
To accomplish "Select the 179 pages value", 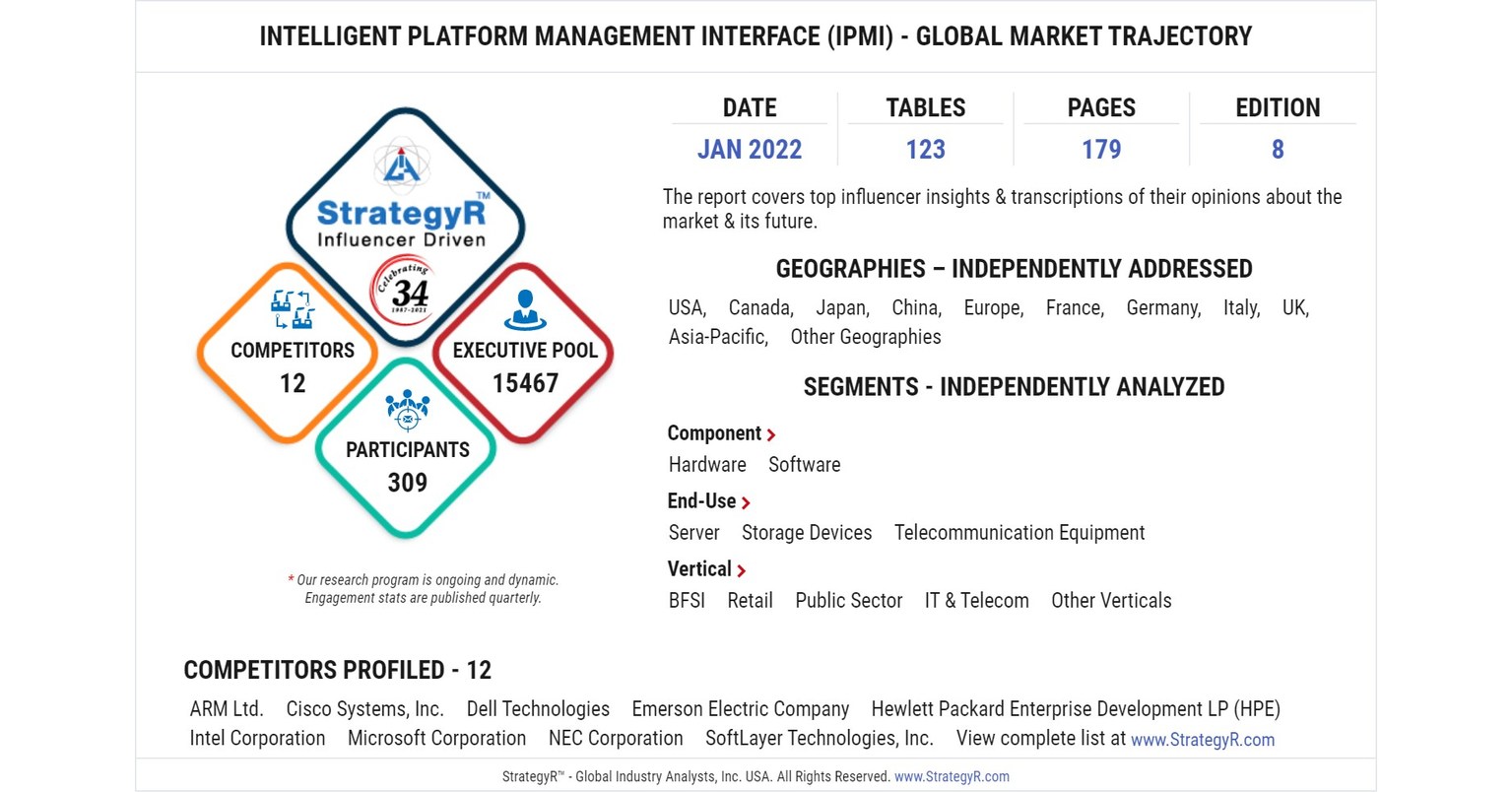I will (1101, 149).
